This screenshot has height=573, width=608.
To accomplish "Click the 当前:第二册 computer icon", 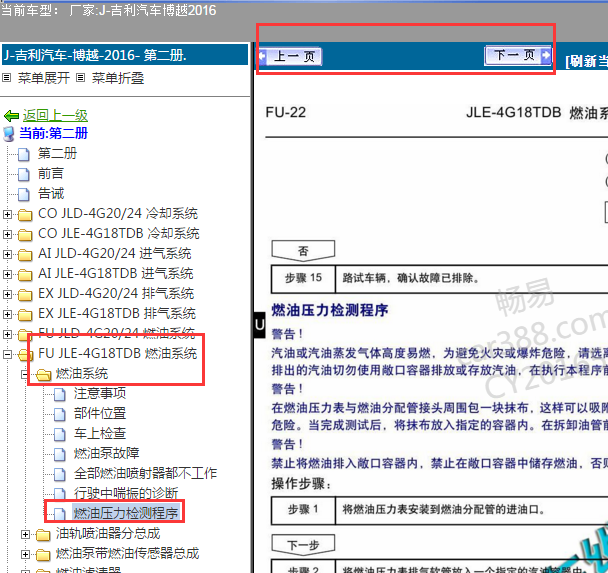I will pos(9,134).
